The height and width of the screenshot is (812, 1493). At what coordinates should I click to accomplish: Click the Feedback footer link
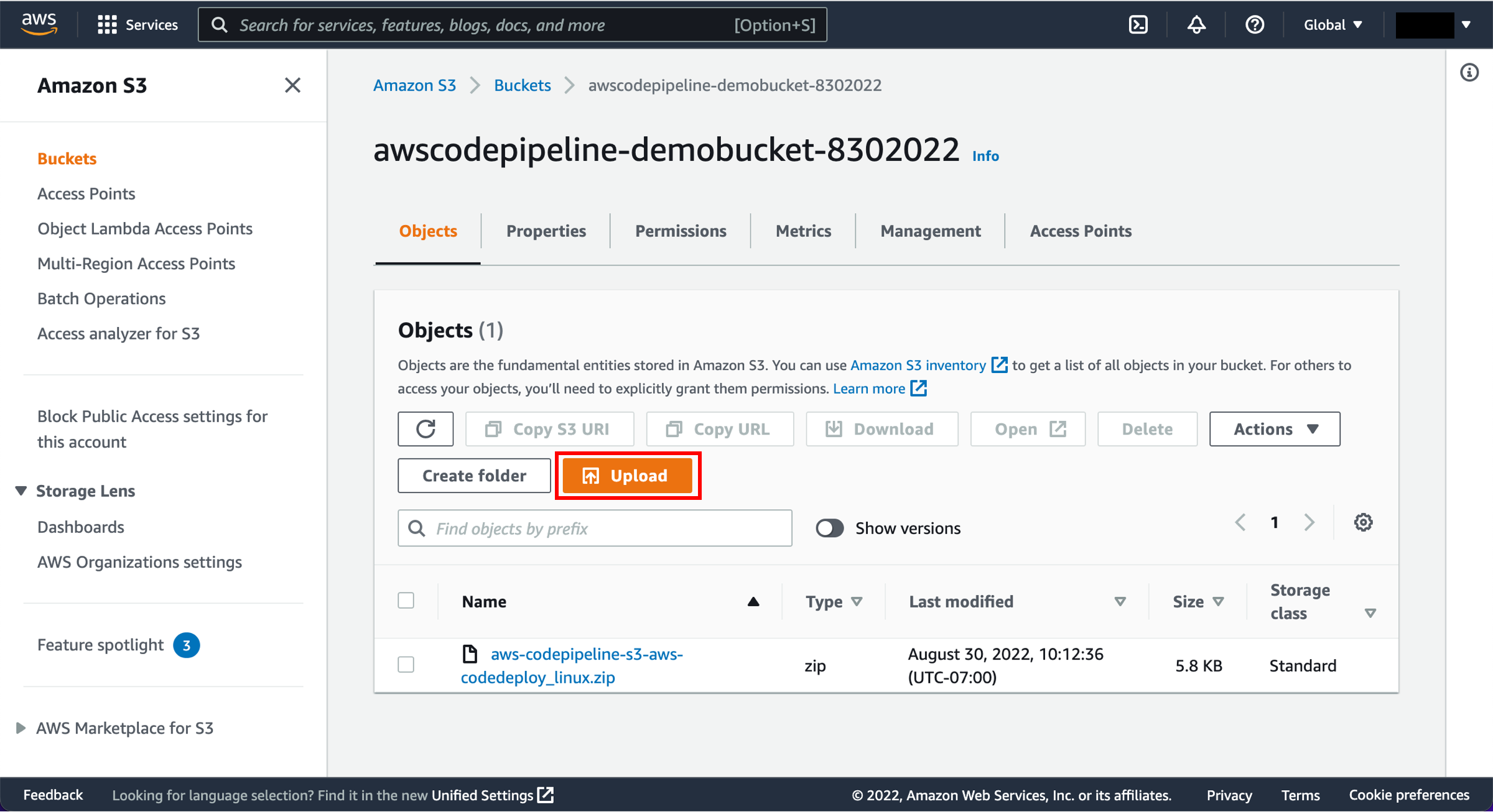(x=53, y=795)
